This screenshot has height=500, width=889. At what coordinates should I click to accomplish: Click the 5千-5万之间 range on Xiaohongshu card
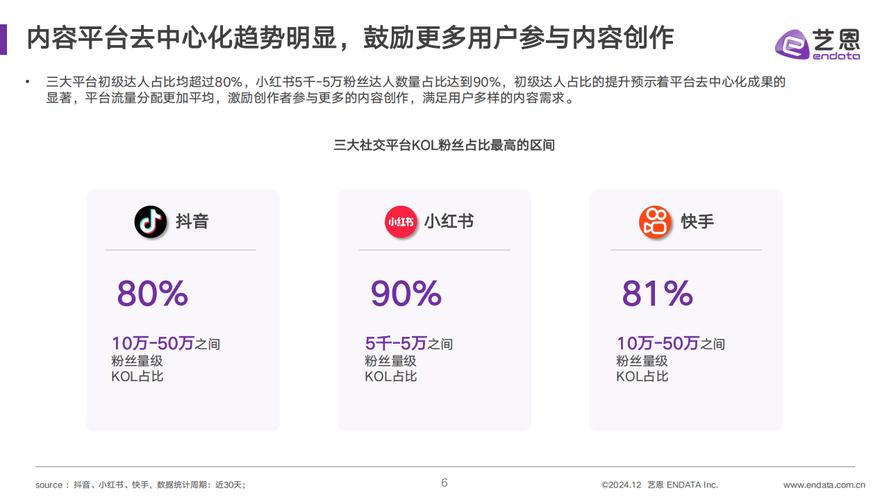(x=408, y=343)
